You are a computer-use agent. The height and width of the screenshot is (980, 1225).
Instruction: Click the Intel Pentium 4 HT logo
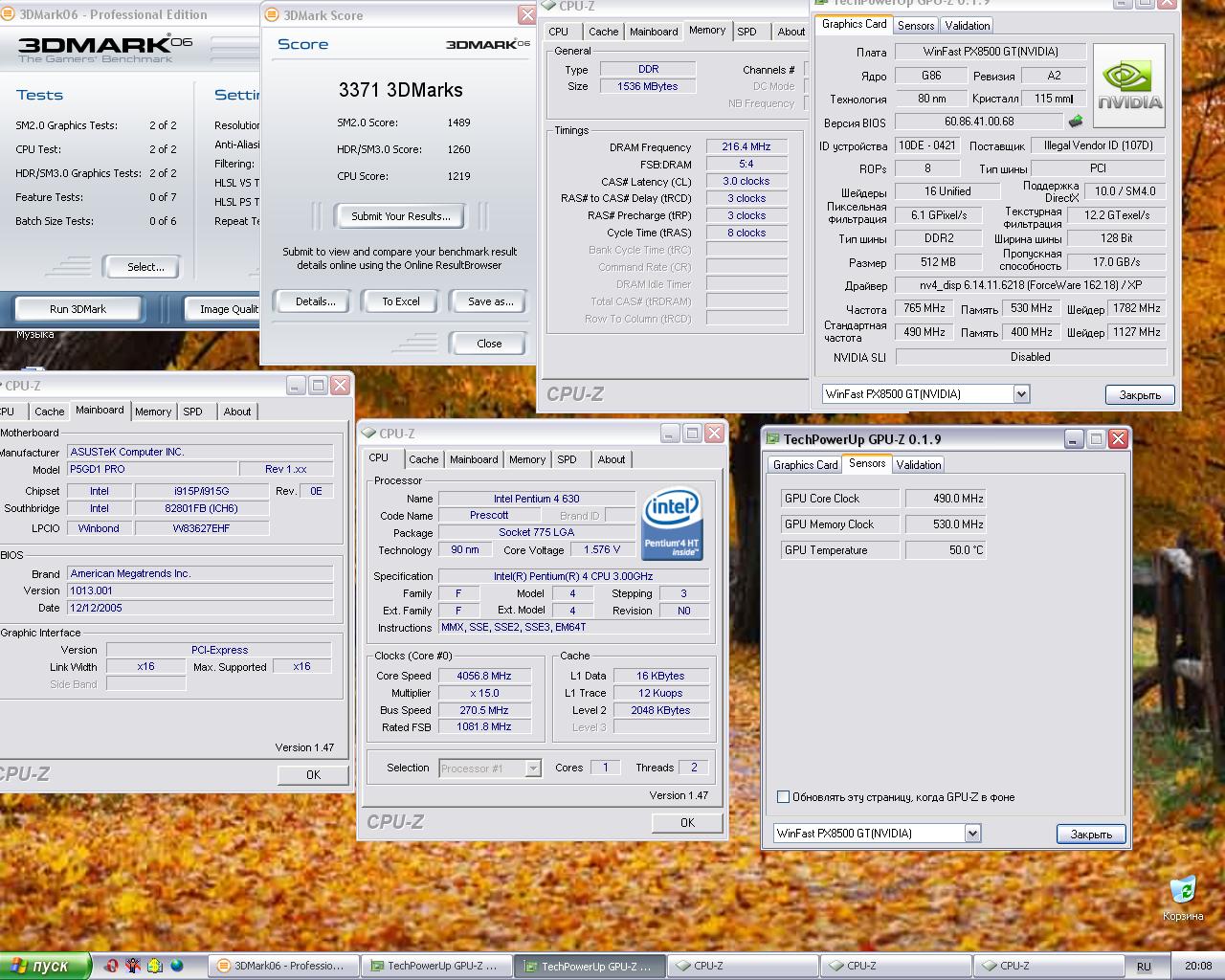coord(672,523)
